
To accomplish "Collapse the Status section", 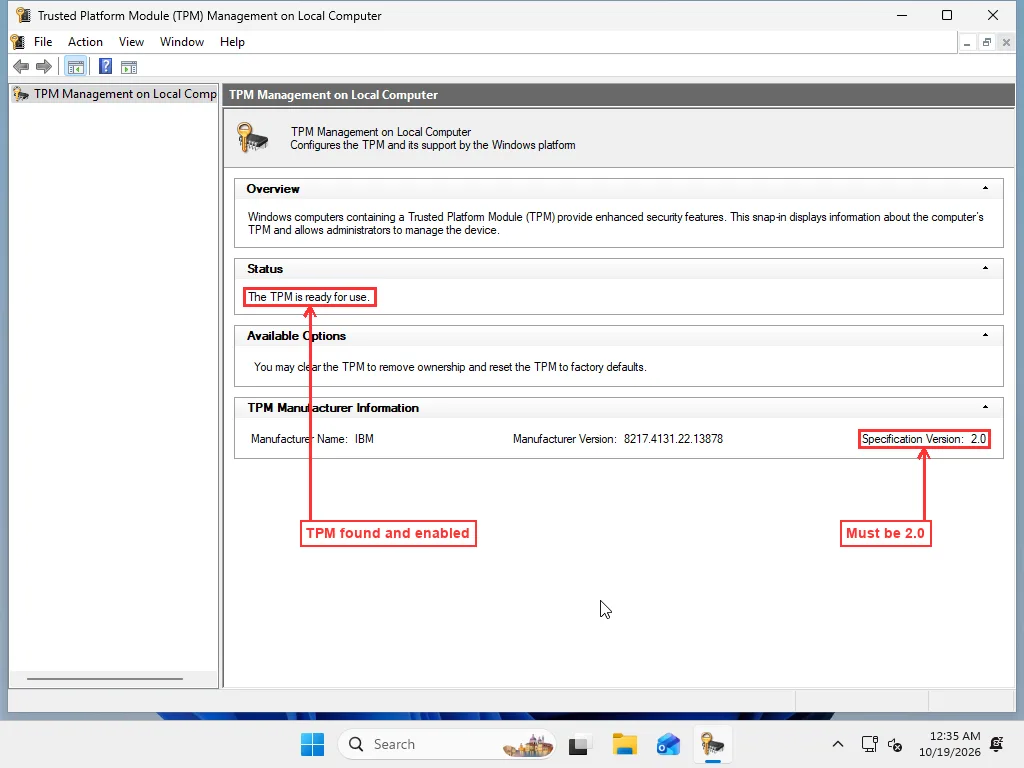I will [x=985, y=268].
